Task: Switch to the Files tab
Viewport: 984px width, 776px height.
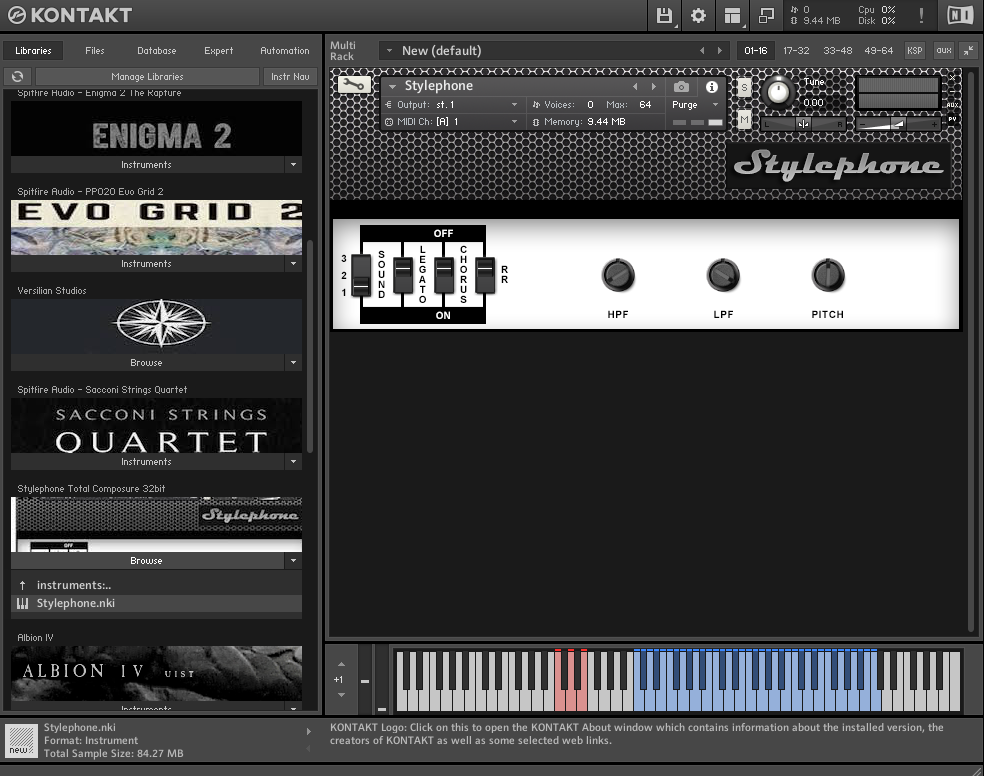Action: 95,51
